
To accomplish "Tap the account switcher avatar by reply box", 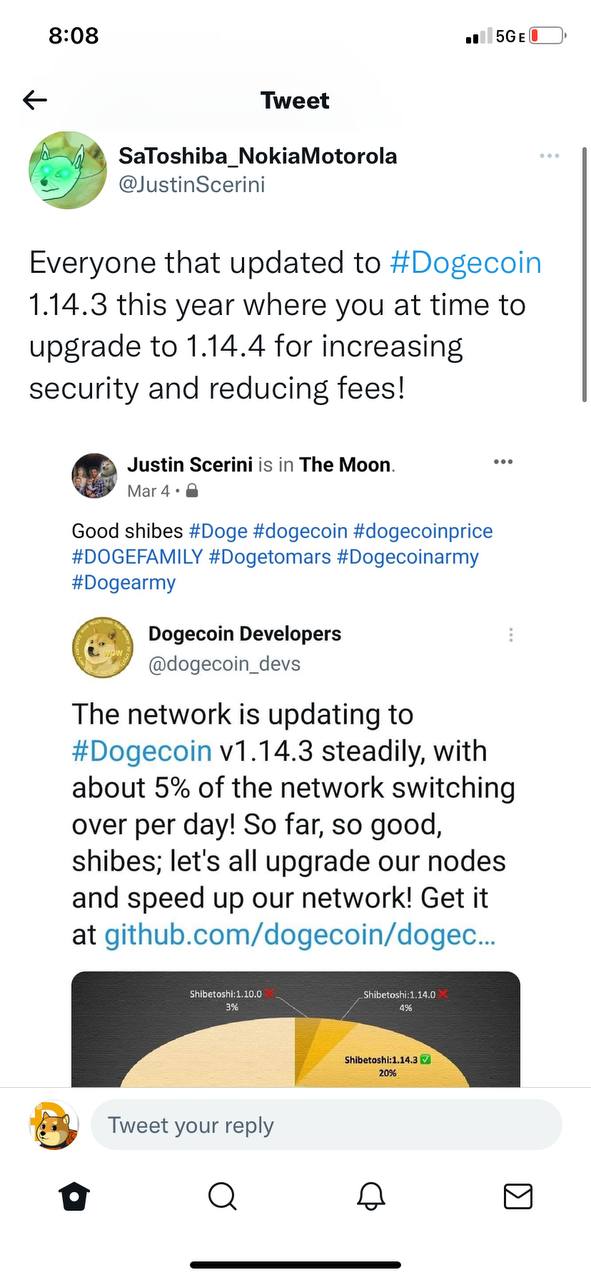I will [53, 1125].
